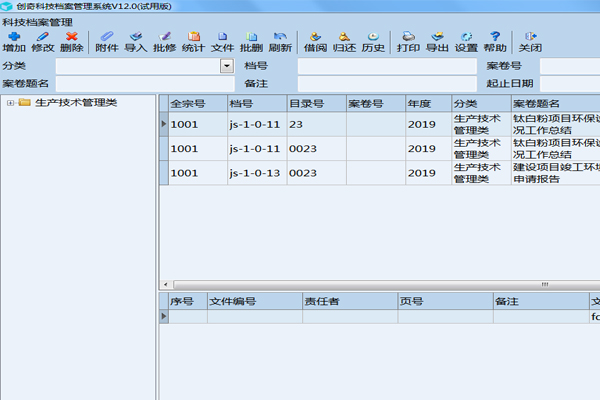Image resolution: width=600 pixels, height=400 pixels.
Task: Select the 生产技术管理类 tree item
Action: point(75,102)
